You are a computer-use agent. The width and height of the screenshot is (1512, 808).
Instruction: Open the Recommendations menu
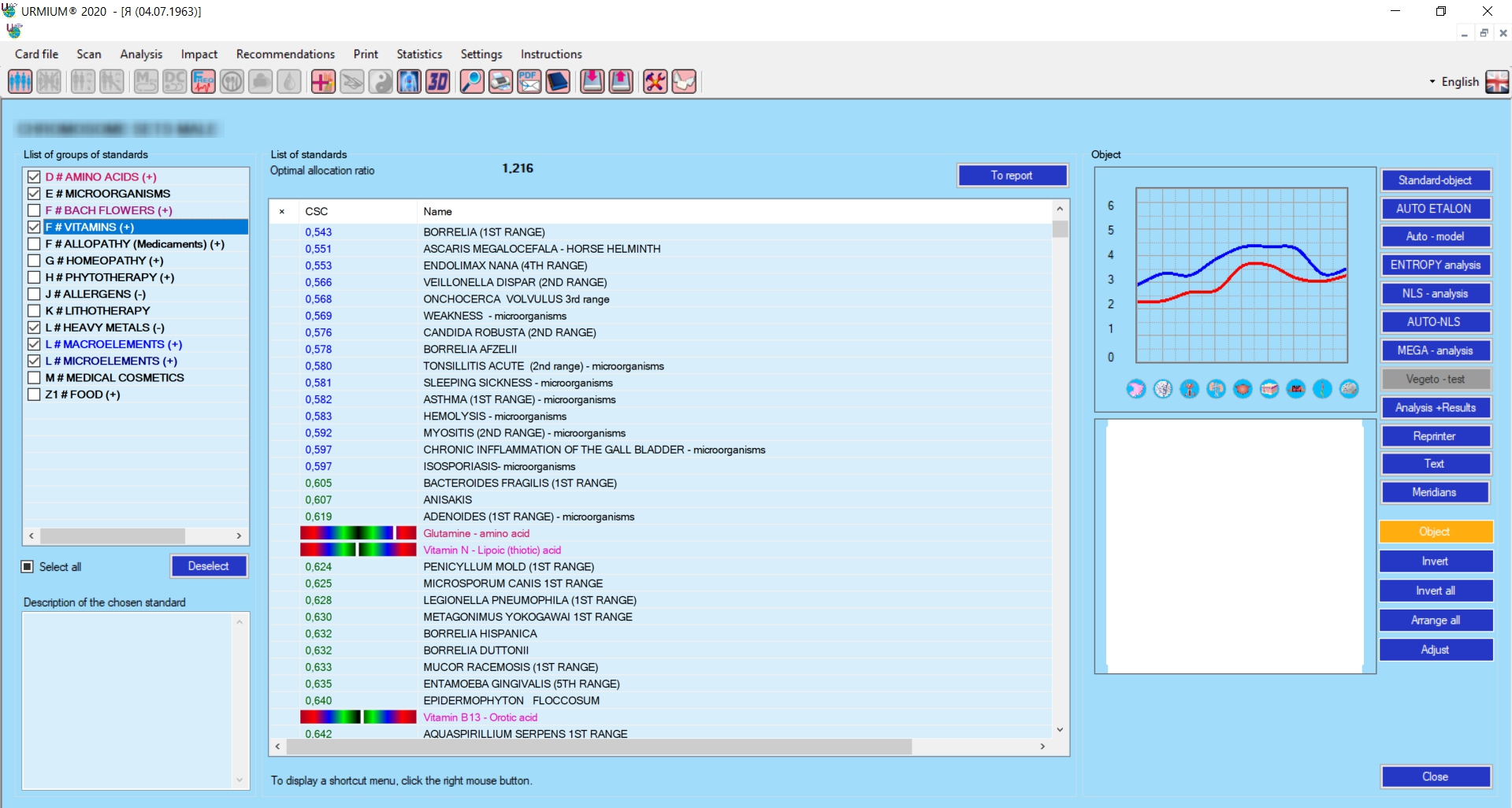285,54
